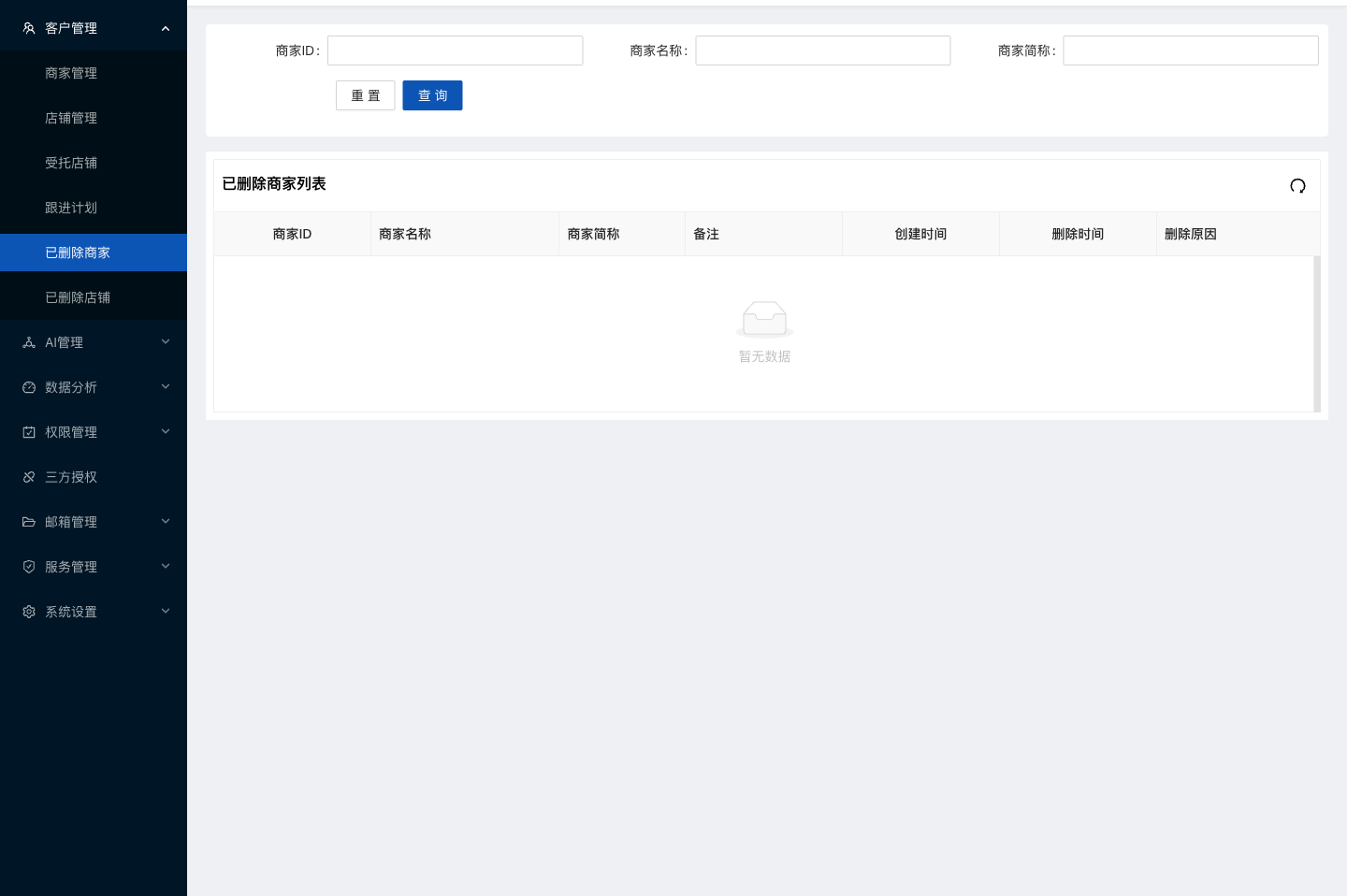Click the 邮箱管理 folder icon
Image resolution: width=1347 pixels, height=896 pixels.
(29, 522)
